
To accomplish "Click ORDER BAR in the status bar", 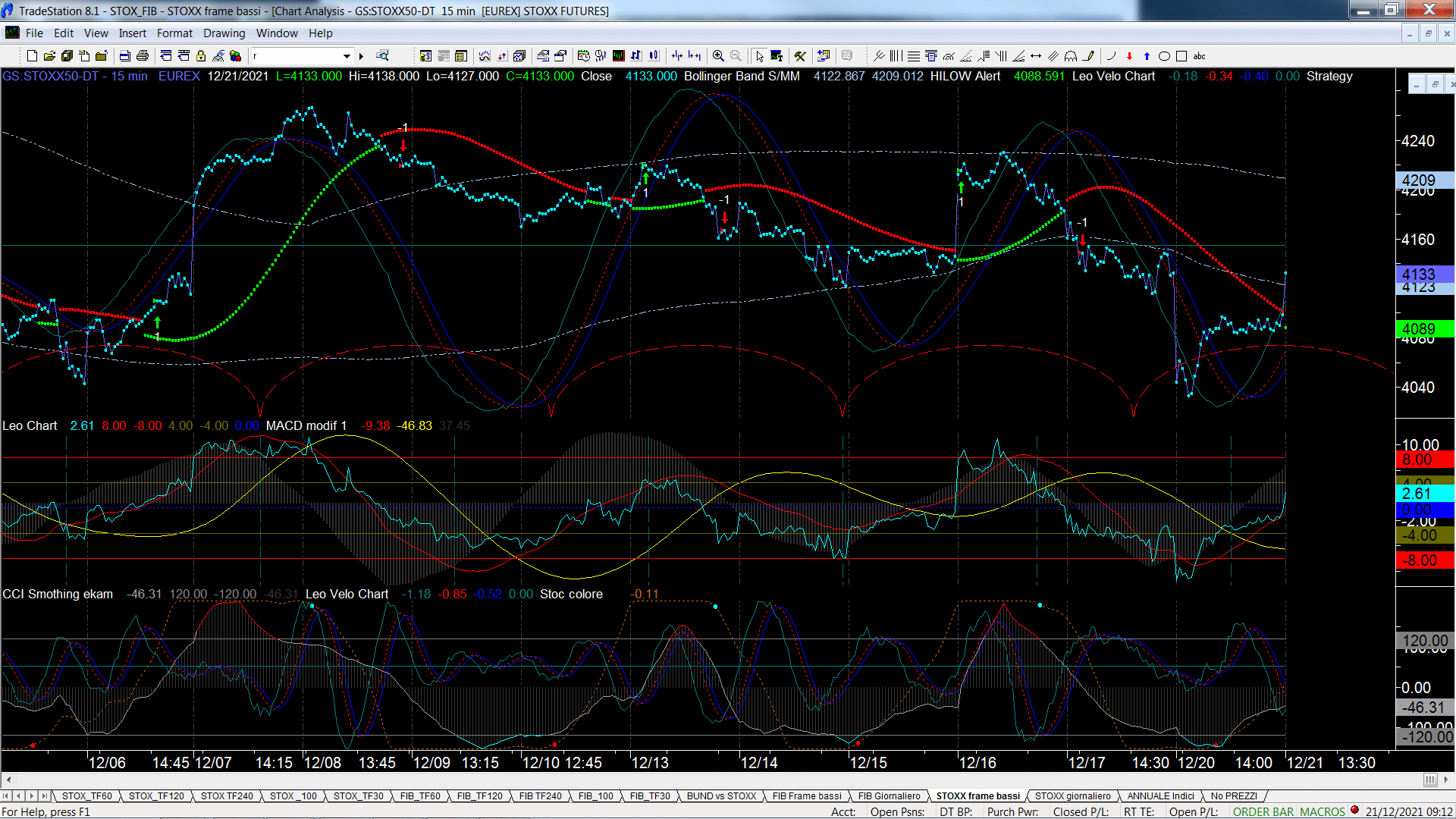I will pyautogui.click(x=1263, y=811).
